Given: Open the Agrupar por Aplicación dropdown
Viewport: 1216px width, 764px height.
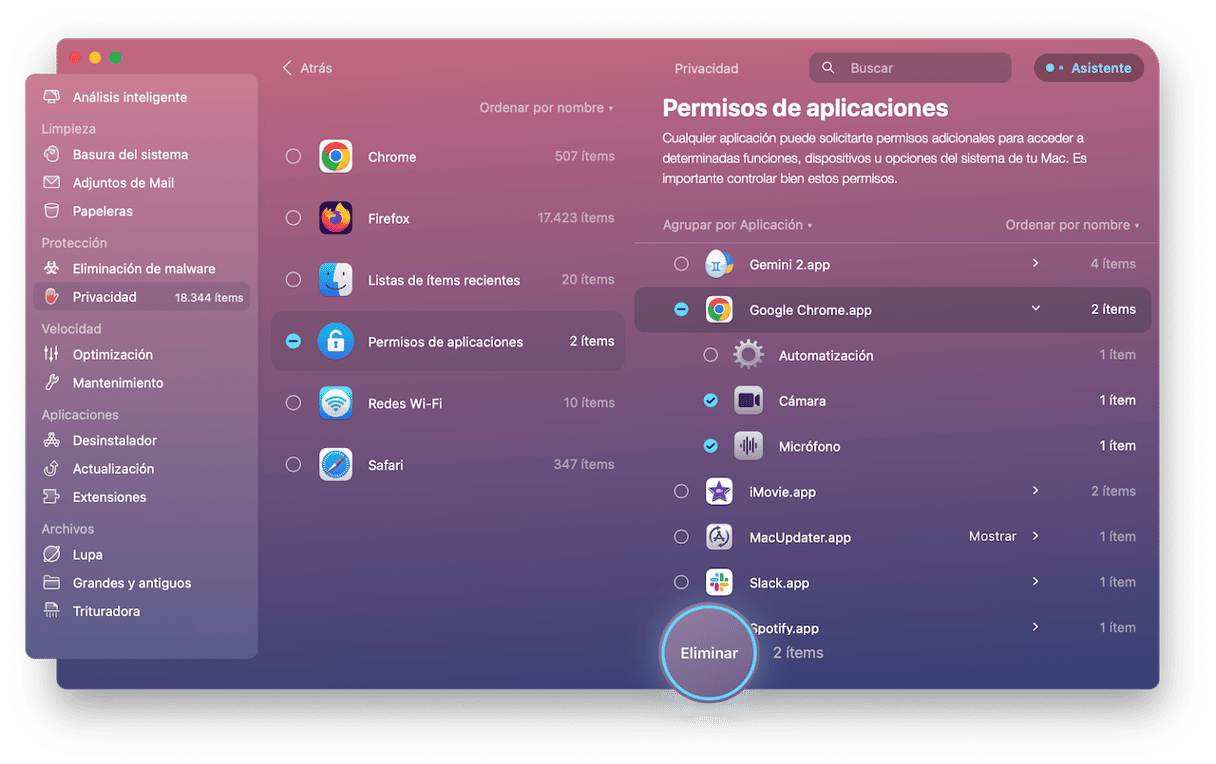Looking at the screenshot, I should (737, 225).
